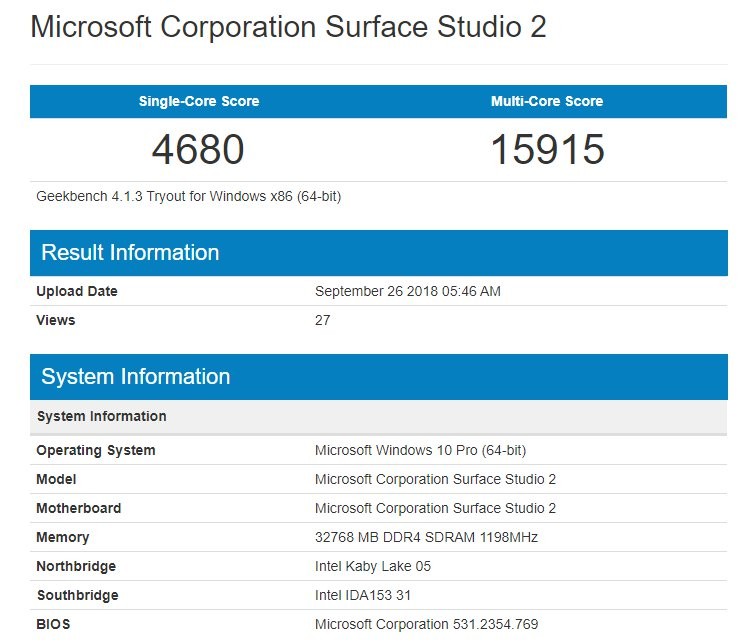Select the Multi-Core Score header
Viewport: 742px width, 644px height.
click(547, 101)
